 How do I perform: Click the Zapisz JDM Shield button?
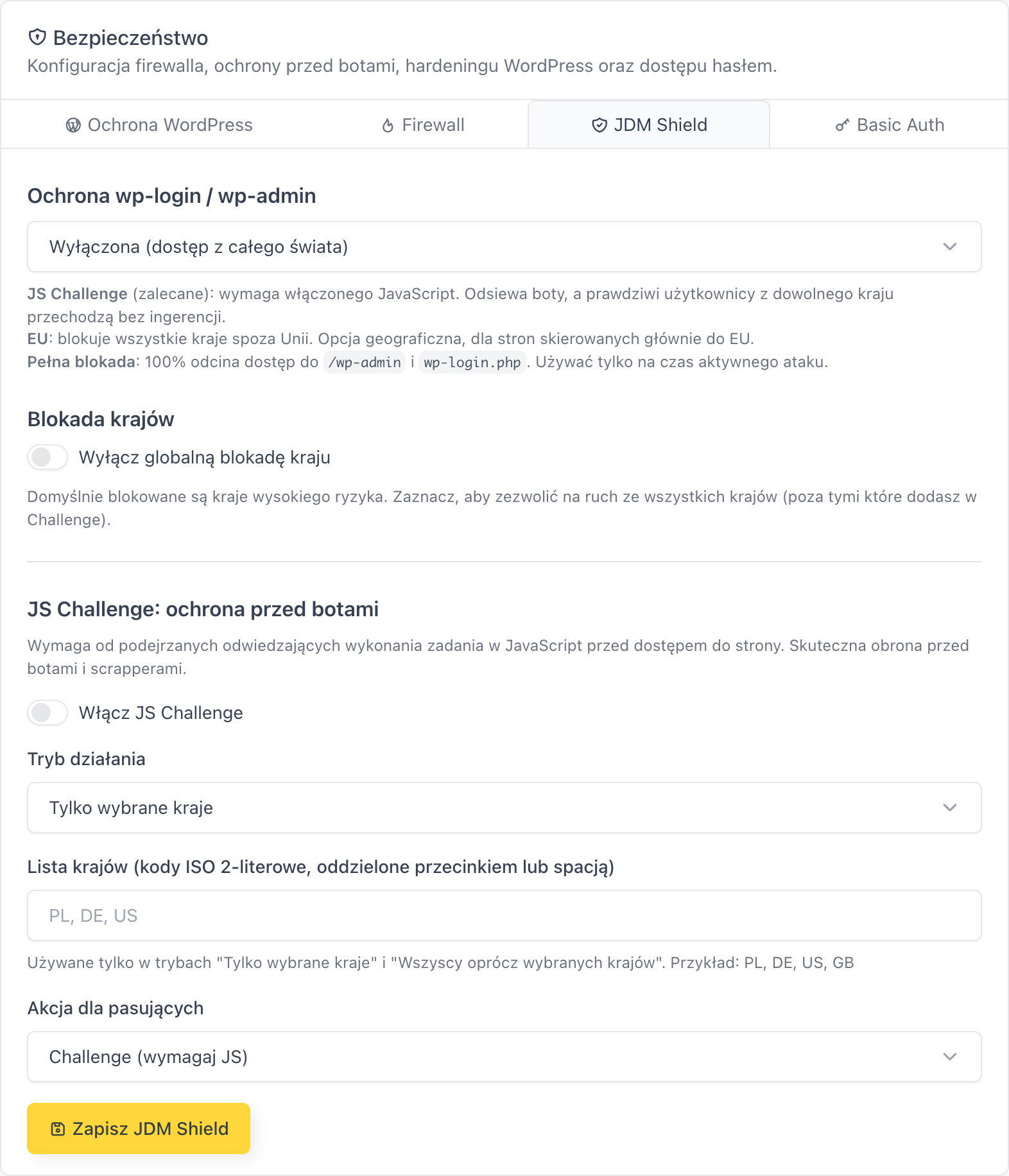coord(139,1128)
